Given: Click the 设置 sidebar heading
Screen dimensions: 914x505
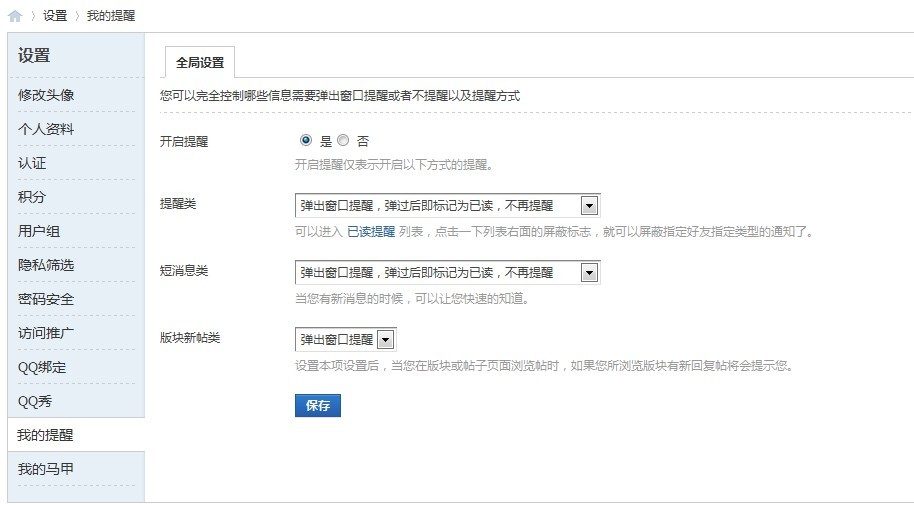Looking at the screenshot, I should (x=34, y=55).
